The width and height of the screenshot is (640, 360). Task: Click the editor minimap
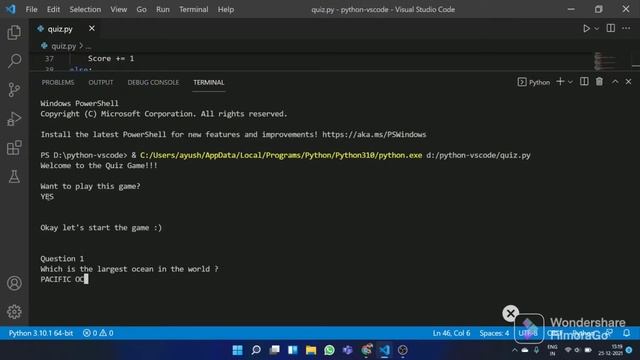point(605,61)
